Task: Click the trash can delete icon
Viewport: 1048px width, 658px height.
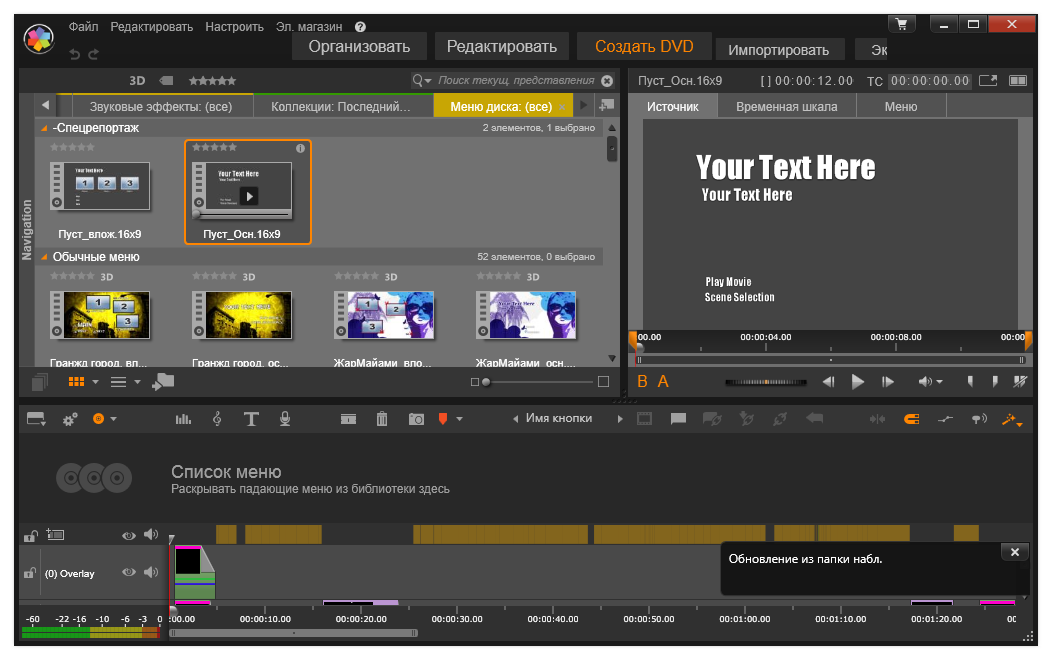Action: [381, 419]
